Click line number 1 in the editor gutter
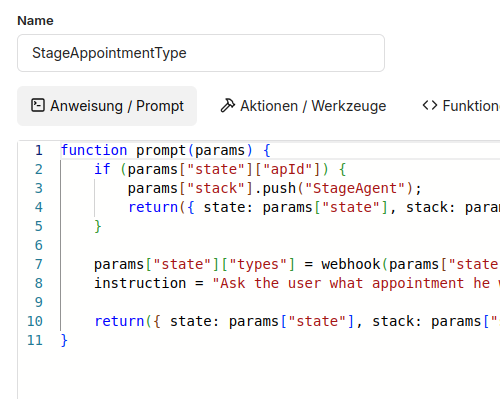Screen dimensions: 500x400 click(x=39, y=150)
